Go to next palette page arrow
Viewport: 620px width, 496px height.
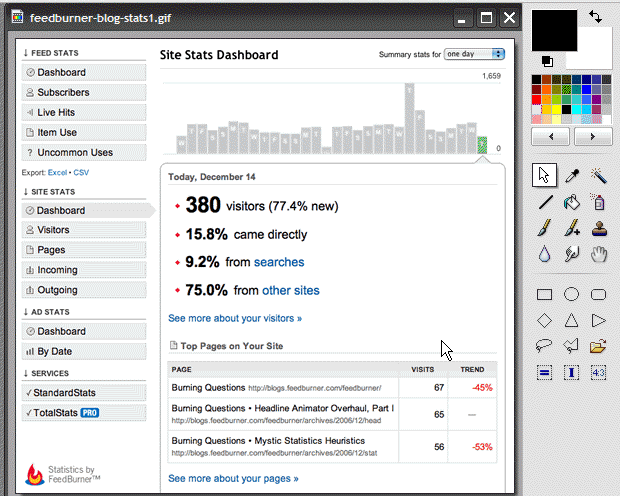click(x=593, y=137)
